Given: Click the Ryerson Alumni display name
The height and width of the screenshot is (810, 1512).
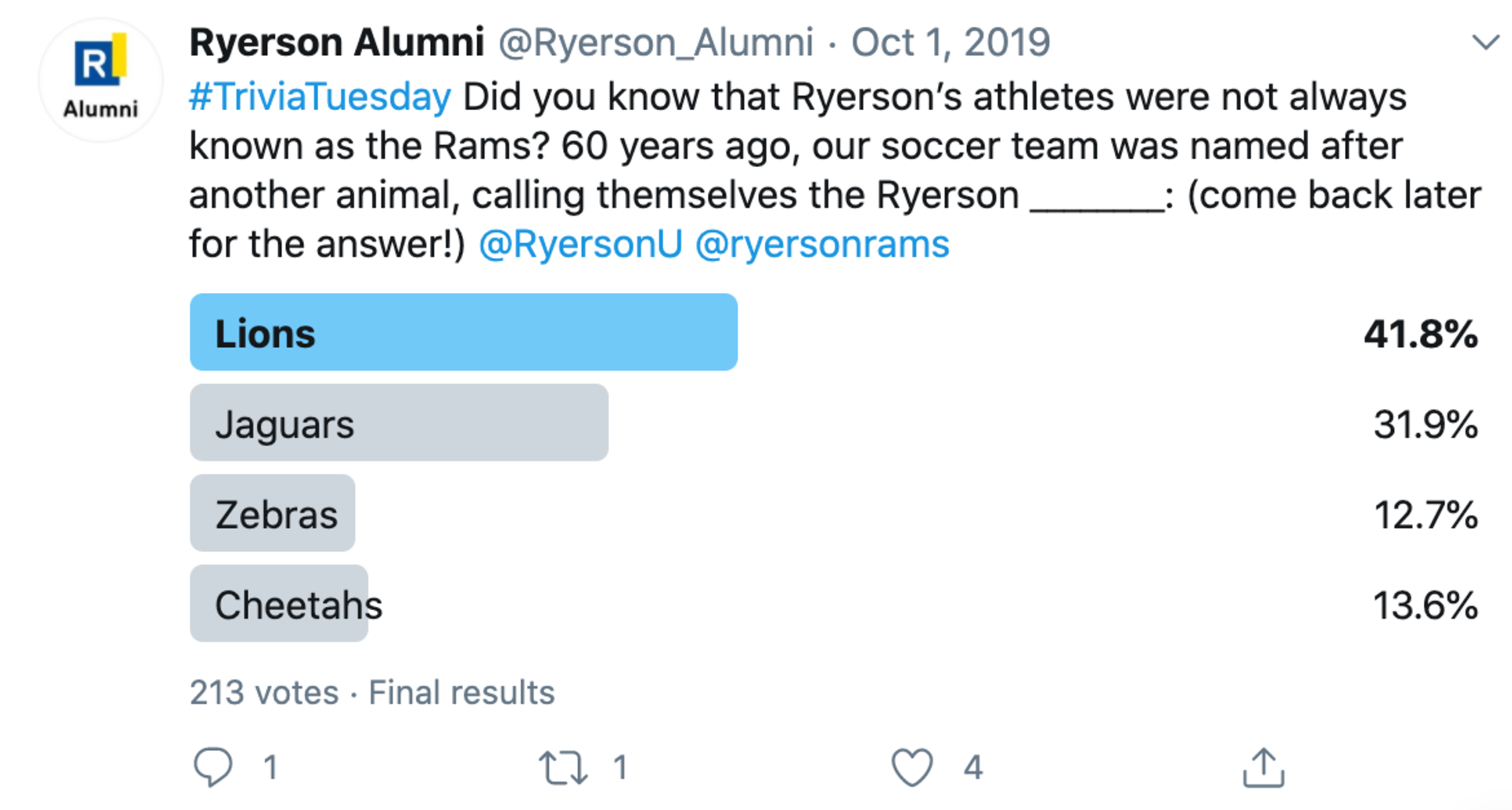Looking at the screenshot, I should coord(336,43).
